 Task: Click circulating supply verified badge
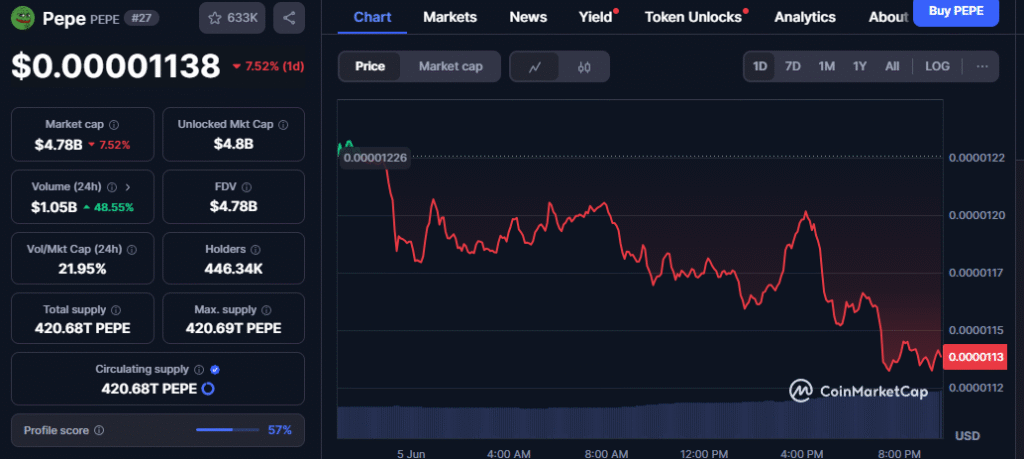tap(216, 370)
